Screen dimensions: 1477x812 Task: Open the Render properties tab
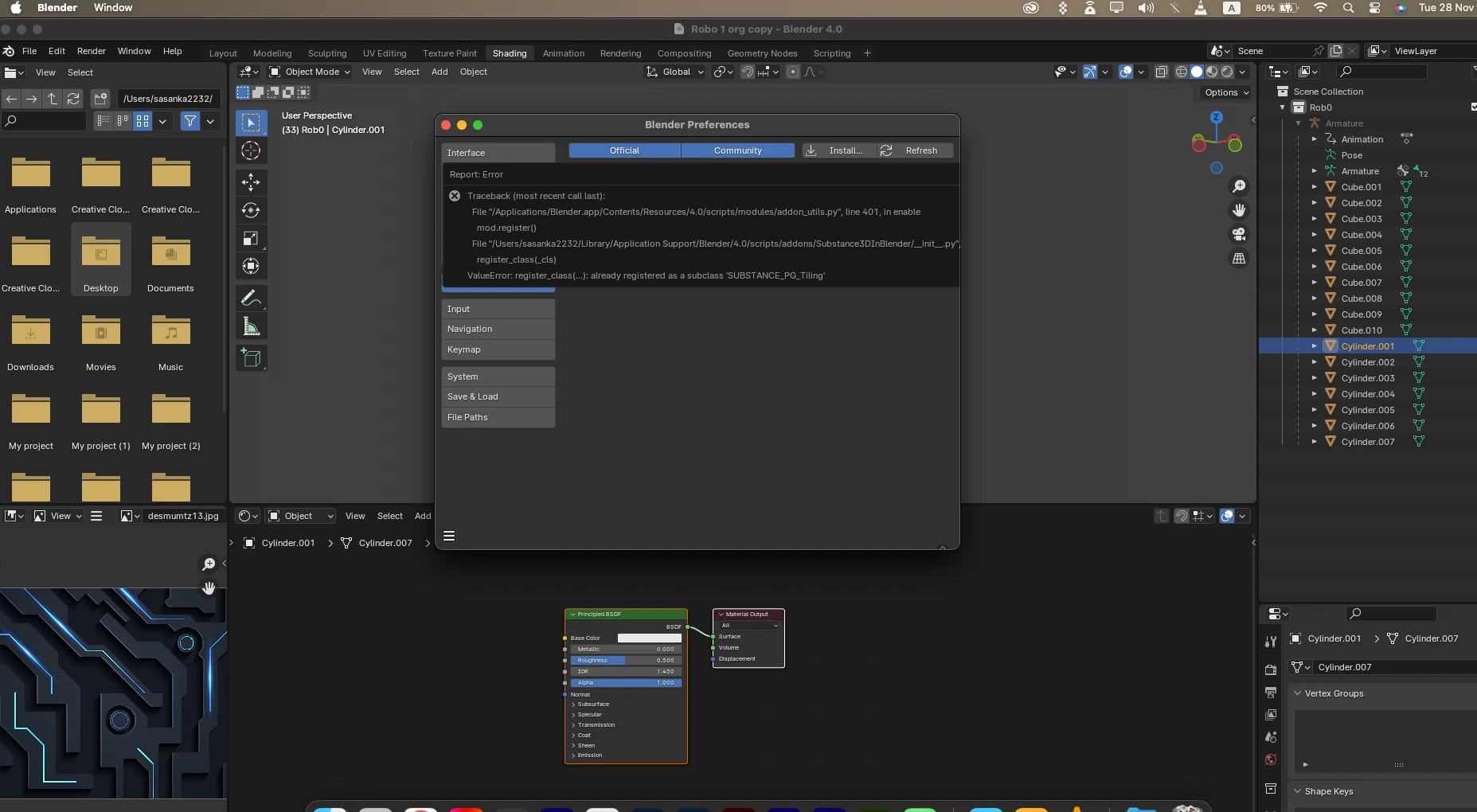(1271, 670)
